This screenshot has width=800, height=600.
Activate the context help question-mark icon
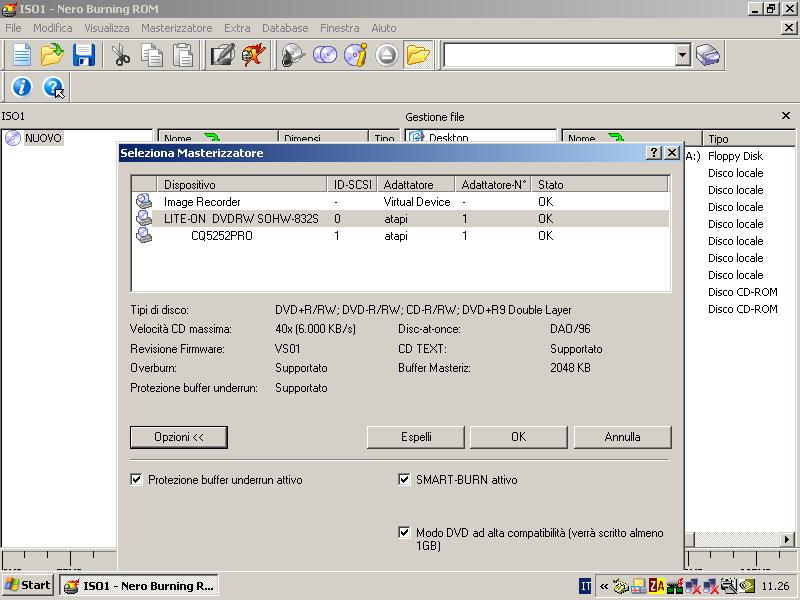54,87
